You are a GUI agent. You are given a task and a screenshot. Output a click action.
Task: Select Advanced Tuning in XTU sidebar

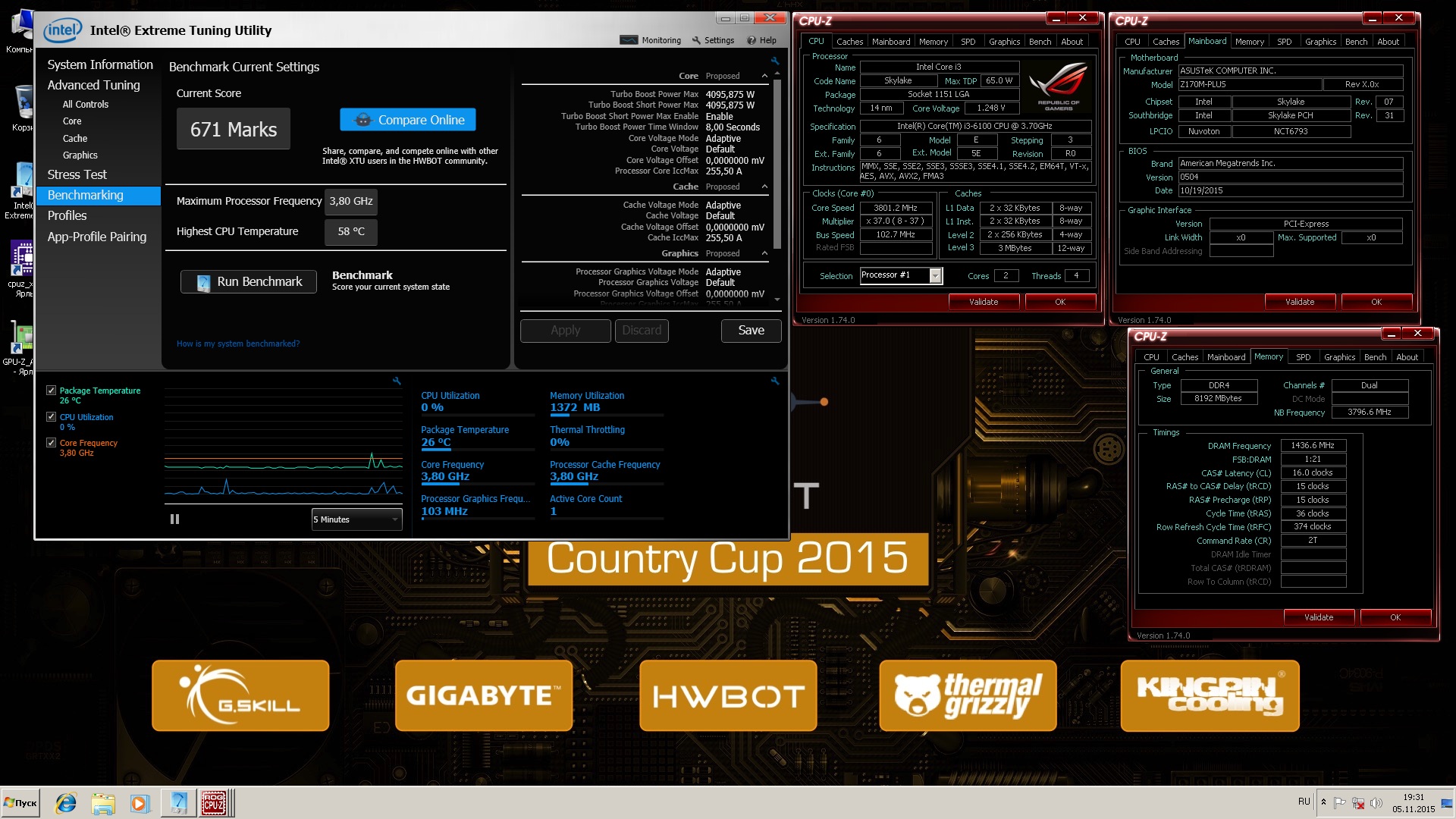point(94,85)
